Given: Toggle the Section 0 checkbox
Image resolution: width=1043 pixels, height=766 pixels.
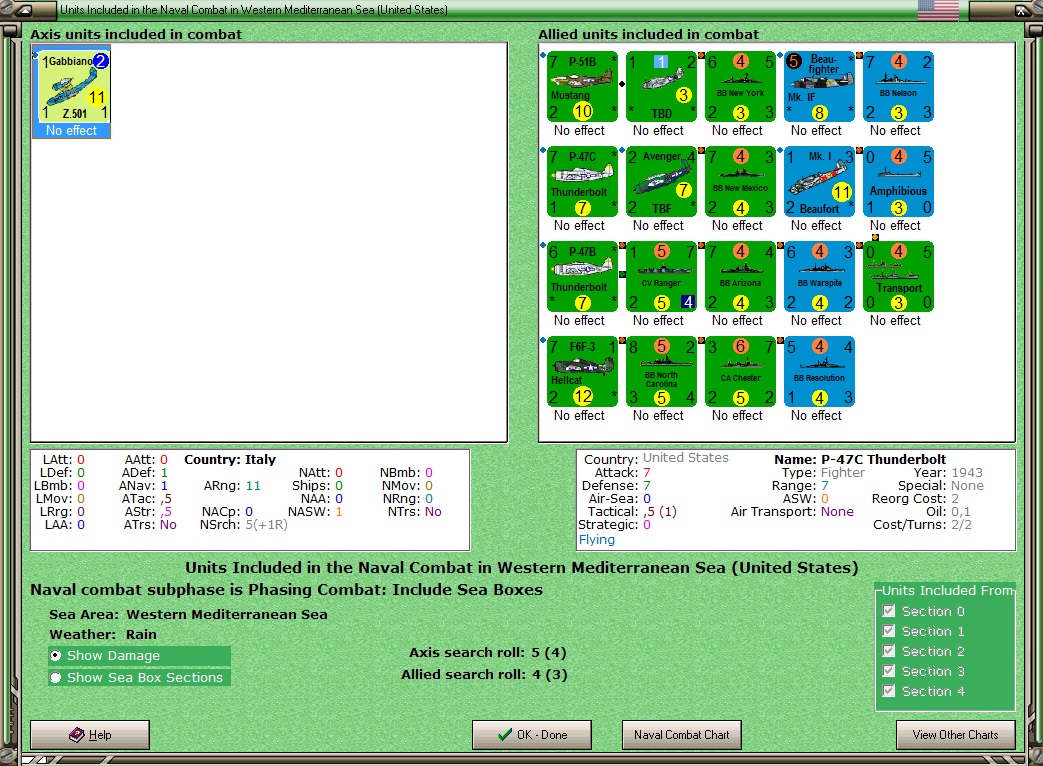Looking at the screenshot, I should pyautogui.click(x=889, y=611).
